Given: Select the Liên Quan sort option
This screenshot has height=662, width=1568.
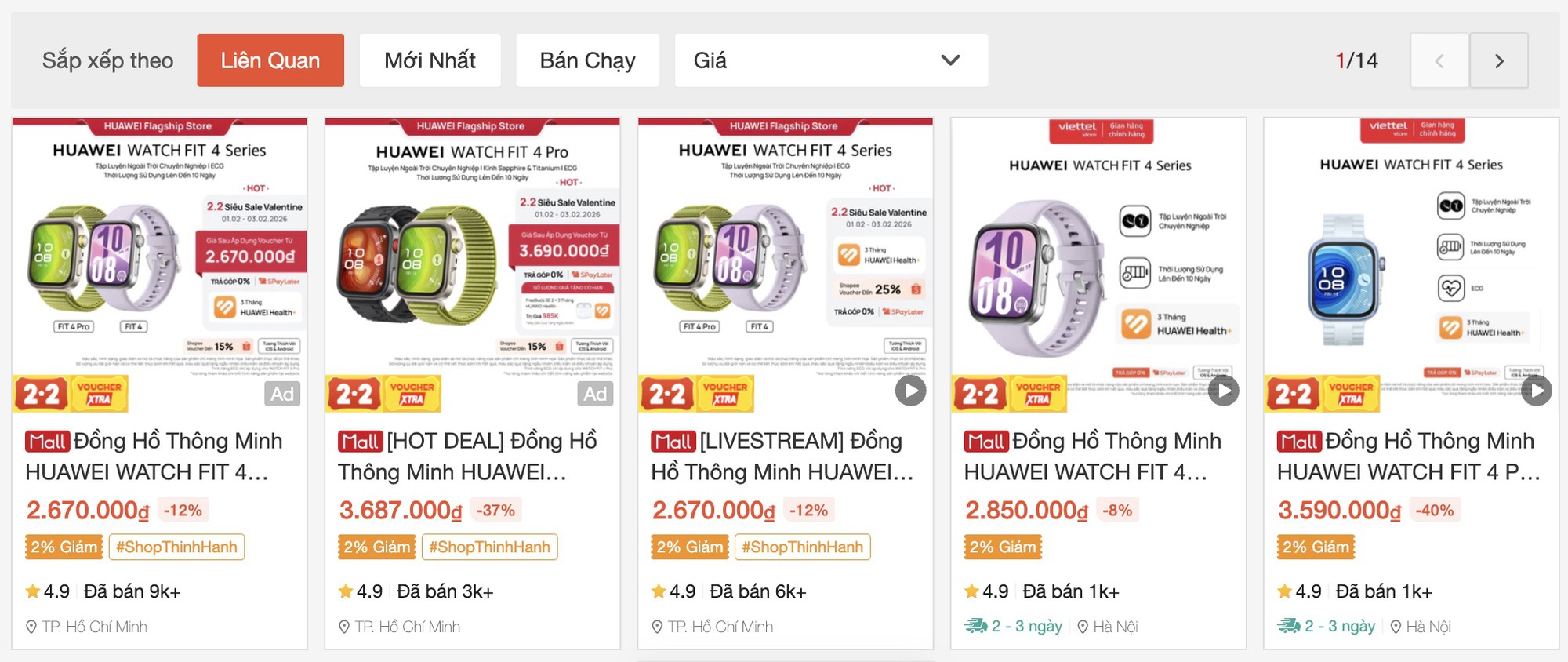Looking at the screenshot, I should [270, 60].
